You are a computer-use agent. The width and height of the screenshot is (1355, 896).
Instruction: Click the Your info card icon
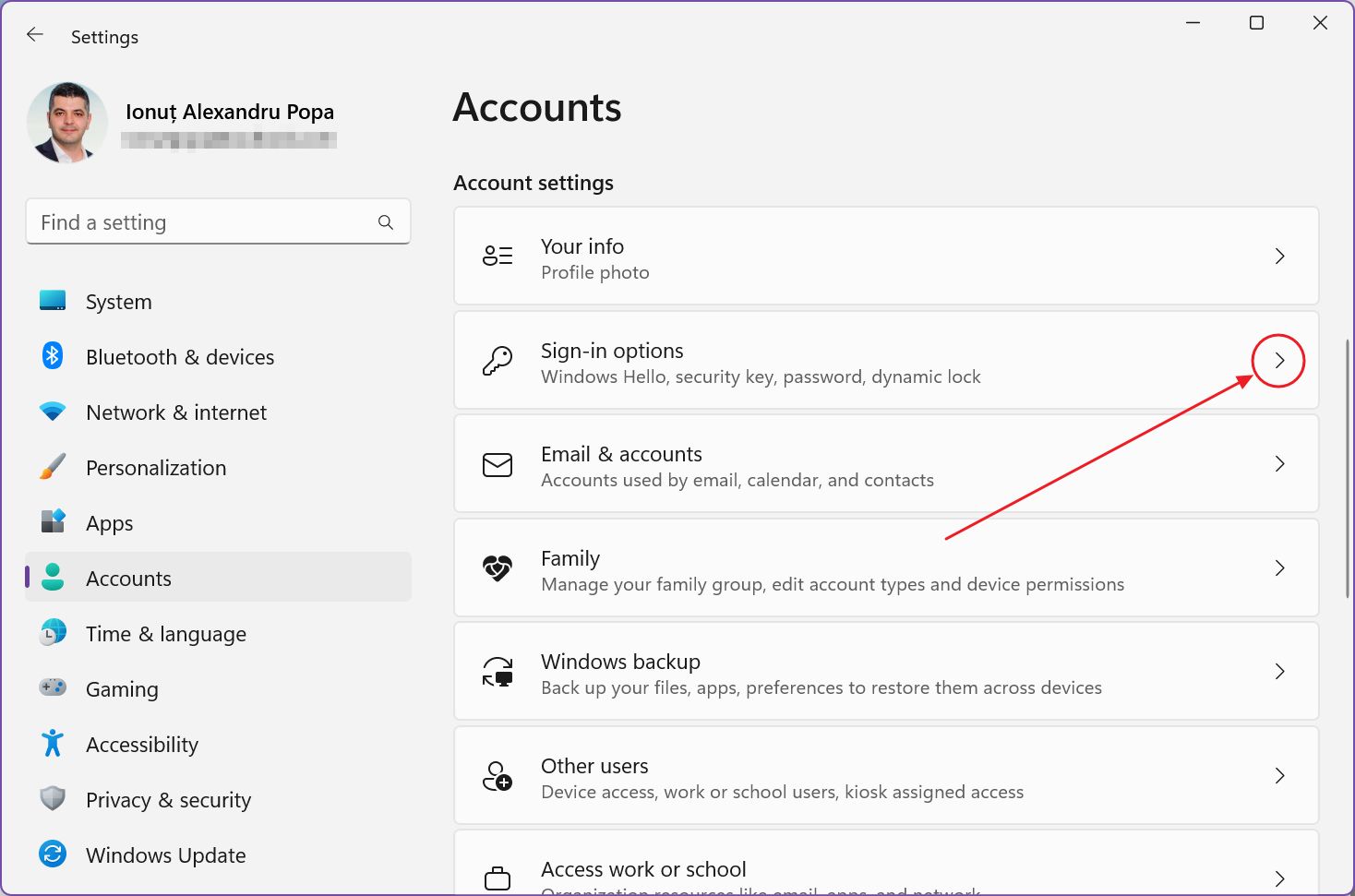pyautogui.click(x=498, y=256)
